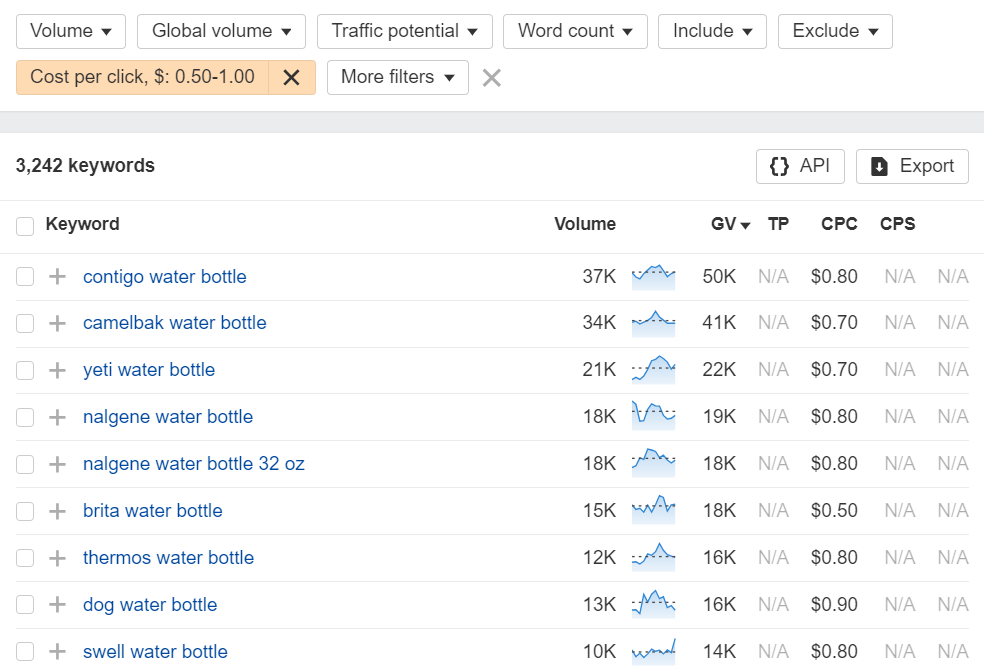This screenshot has height=667, width=984.
Task: Remove the Cost per click filter
Action: tap(292, 78)
